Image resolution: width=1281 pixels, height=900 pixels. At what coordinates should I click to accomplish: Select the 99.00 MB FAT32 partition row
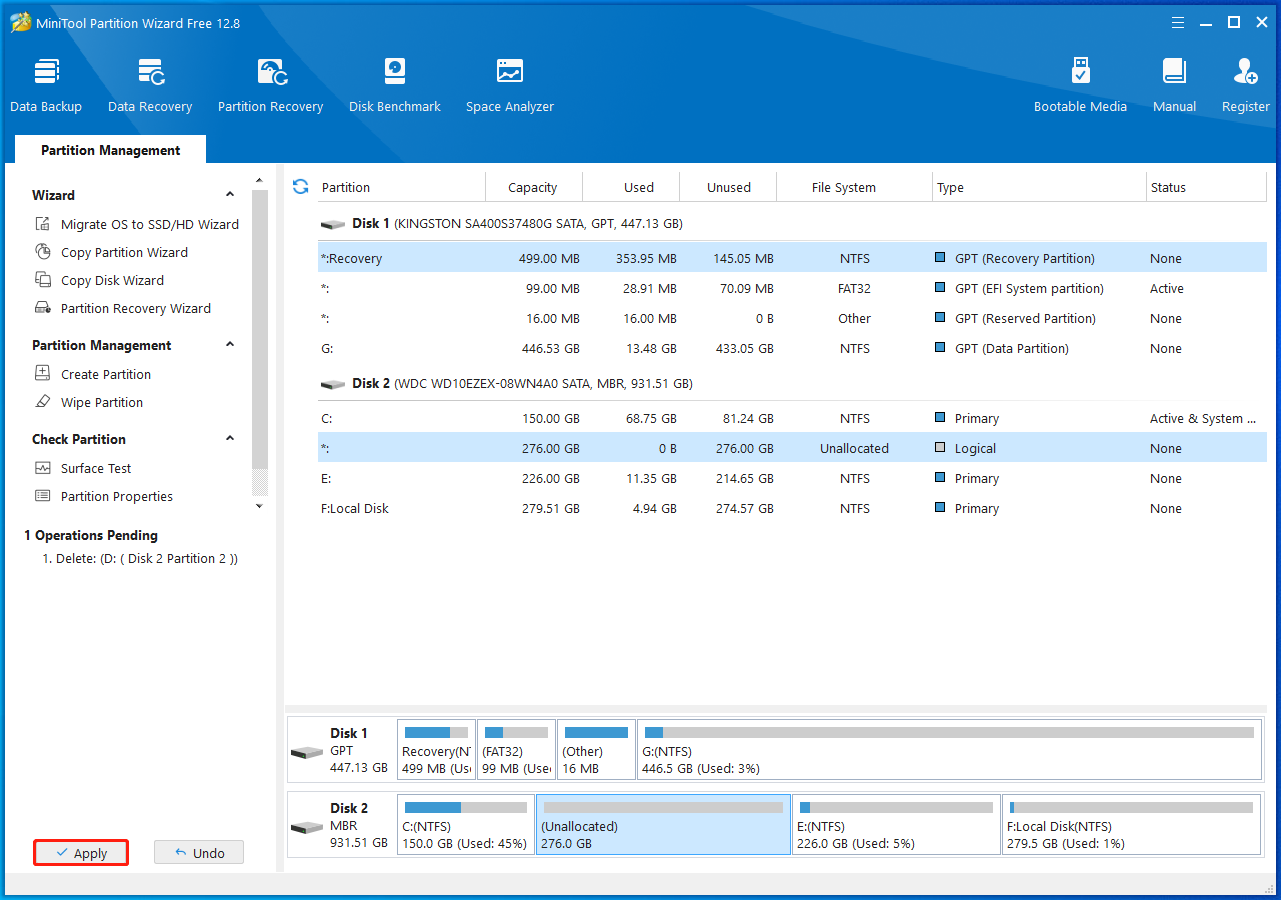click(792, 288)
